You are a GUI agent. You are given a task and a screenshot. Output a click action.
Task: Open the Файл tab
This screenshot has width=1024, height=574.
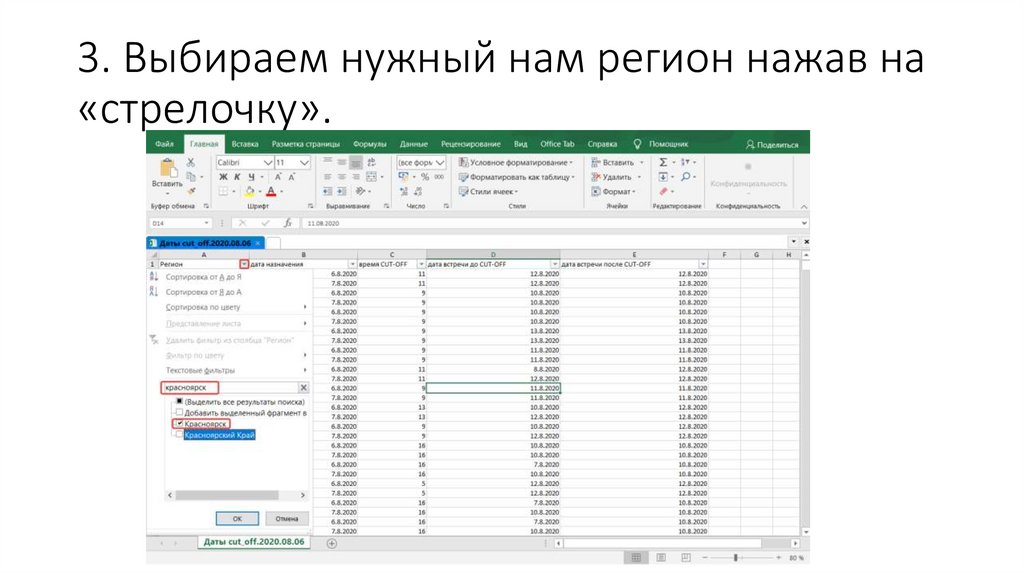[165, 144]
